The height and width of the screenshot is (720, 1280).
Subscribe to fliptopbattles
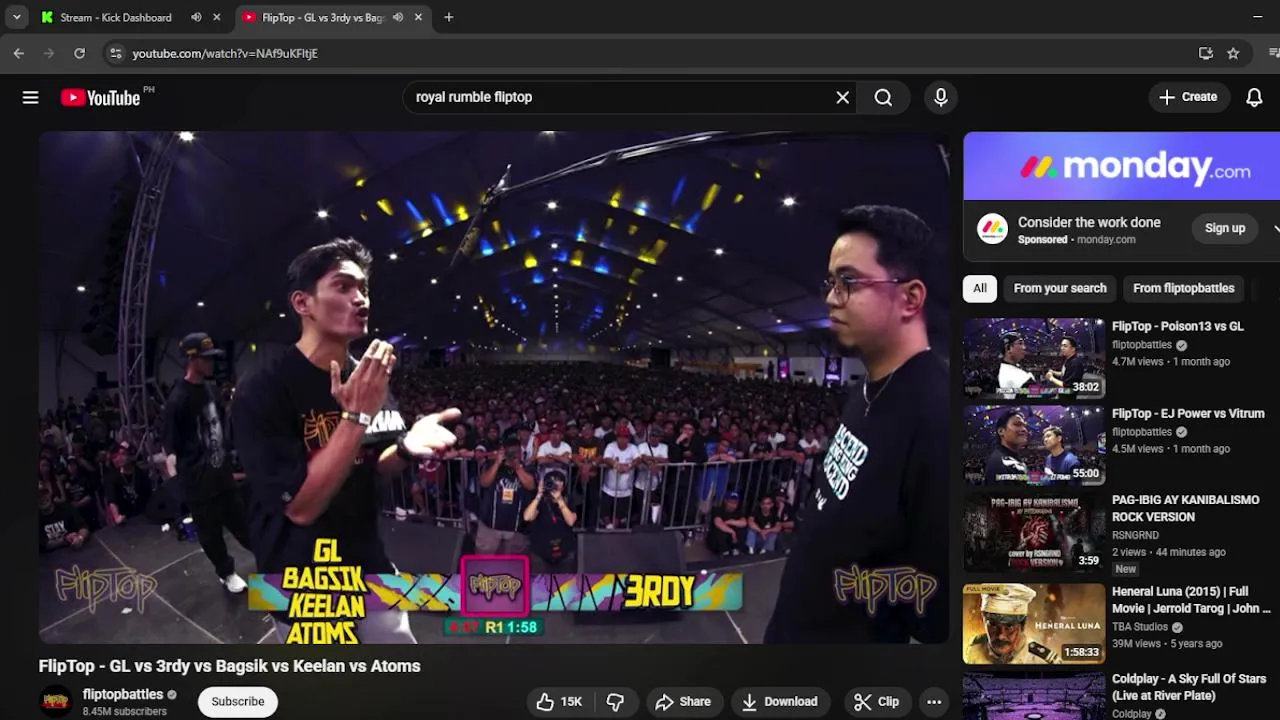[x=238, y=701]
